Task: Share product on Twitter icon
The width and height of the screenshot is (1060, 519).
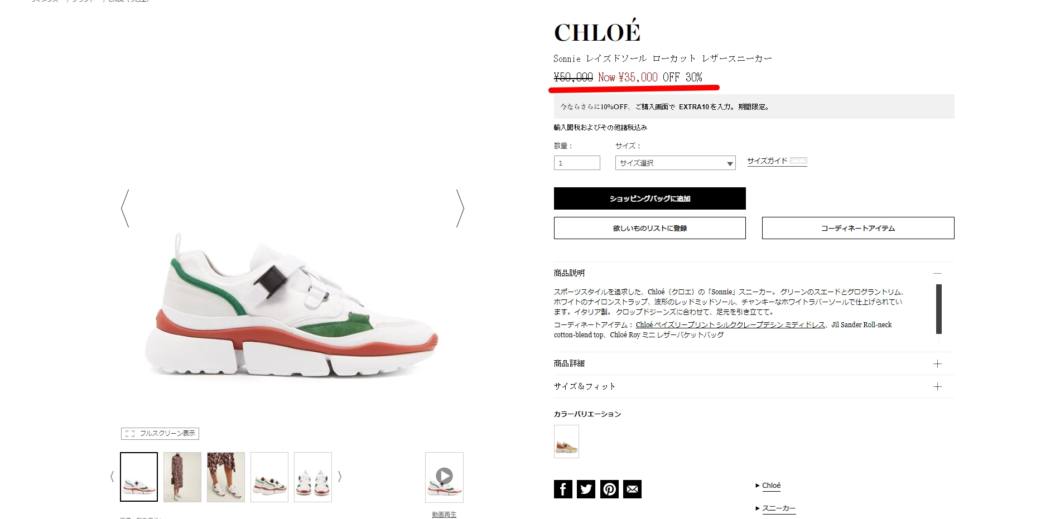Action: (586, 489)
